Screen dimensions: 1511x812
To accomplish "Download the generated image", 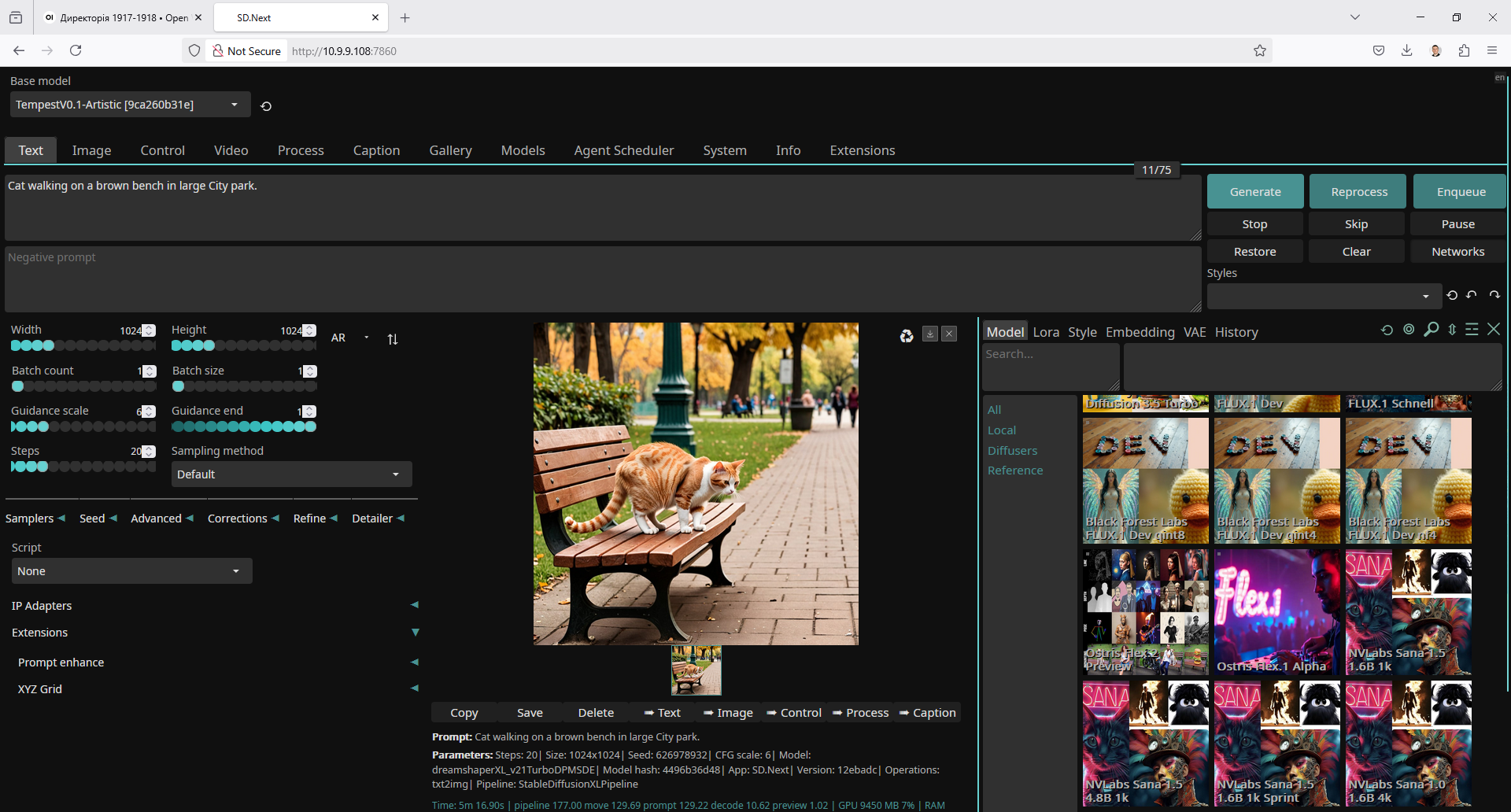I will (x=929, y=334).
